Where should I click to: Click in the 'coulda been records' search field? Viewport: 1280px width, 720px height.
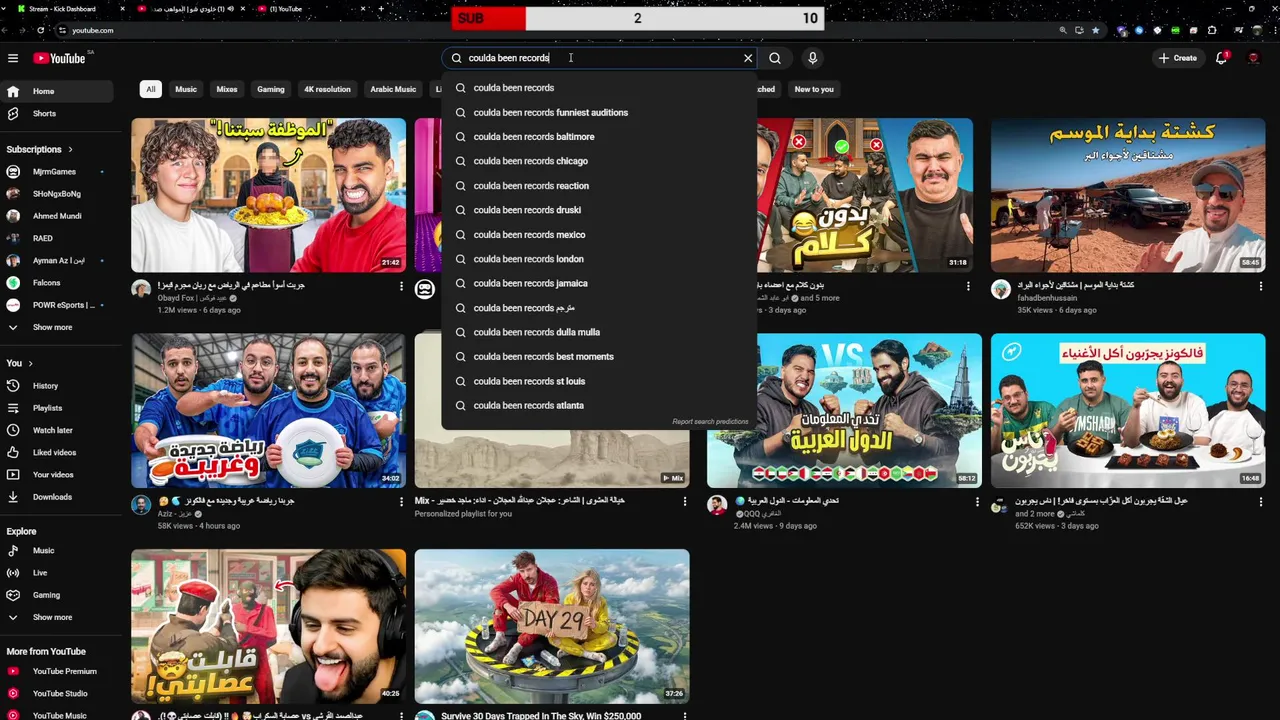coord(598,58)
